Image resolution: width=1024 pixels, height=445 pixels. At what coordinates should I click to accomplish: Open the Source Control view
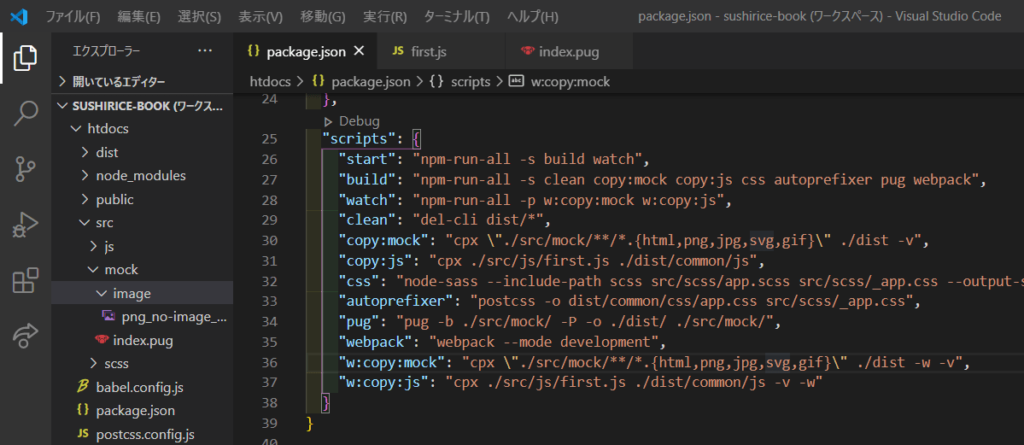[x=25, y=169]
